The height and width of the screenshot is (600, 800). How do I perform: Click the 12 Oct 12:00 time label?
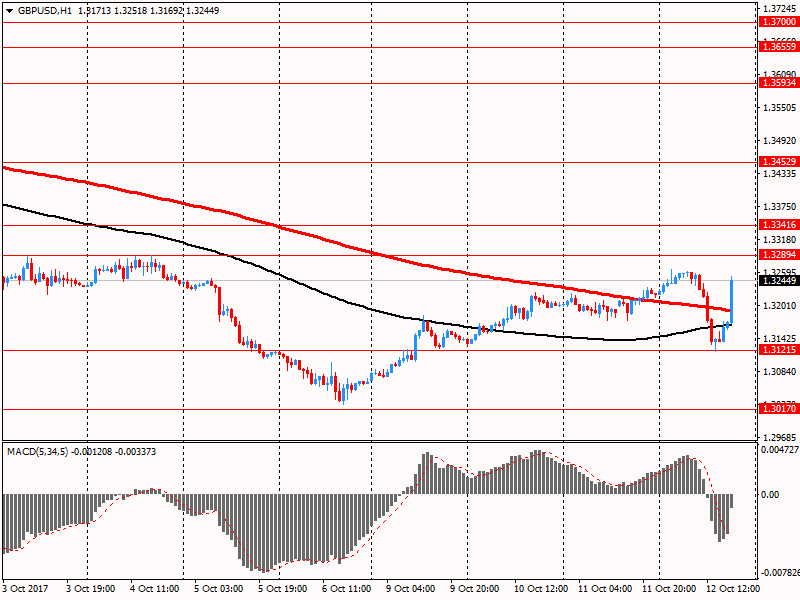coord(733,589)
